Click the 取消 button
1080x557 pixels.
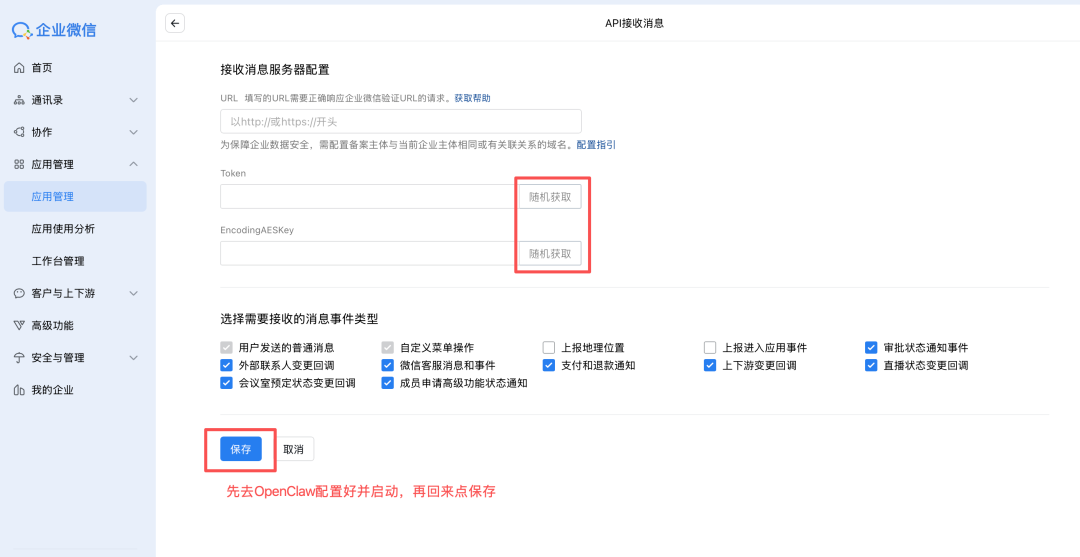293,450
